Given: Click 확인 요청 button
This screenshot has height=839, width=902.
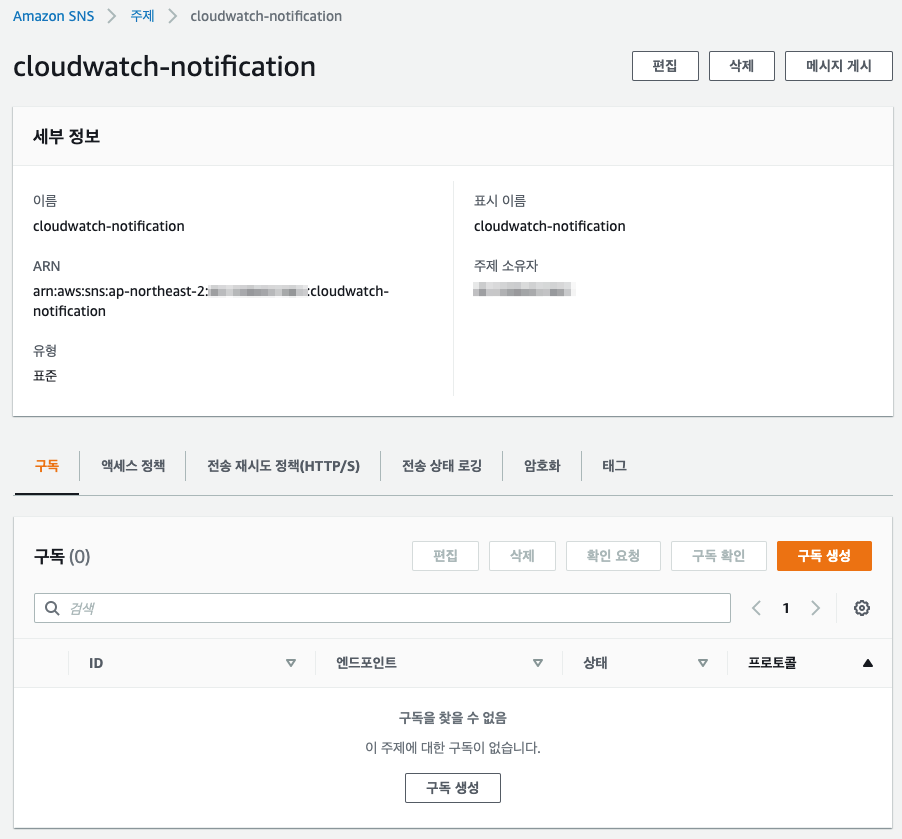Looking at the screenshot, I should (x=613, y=556).
